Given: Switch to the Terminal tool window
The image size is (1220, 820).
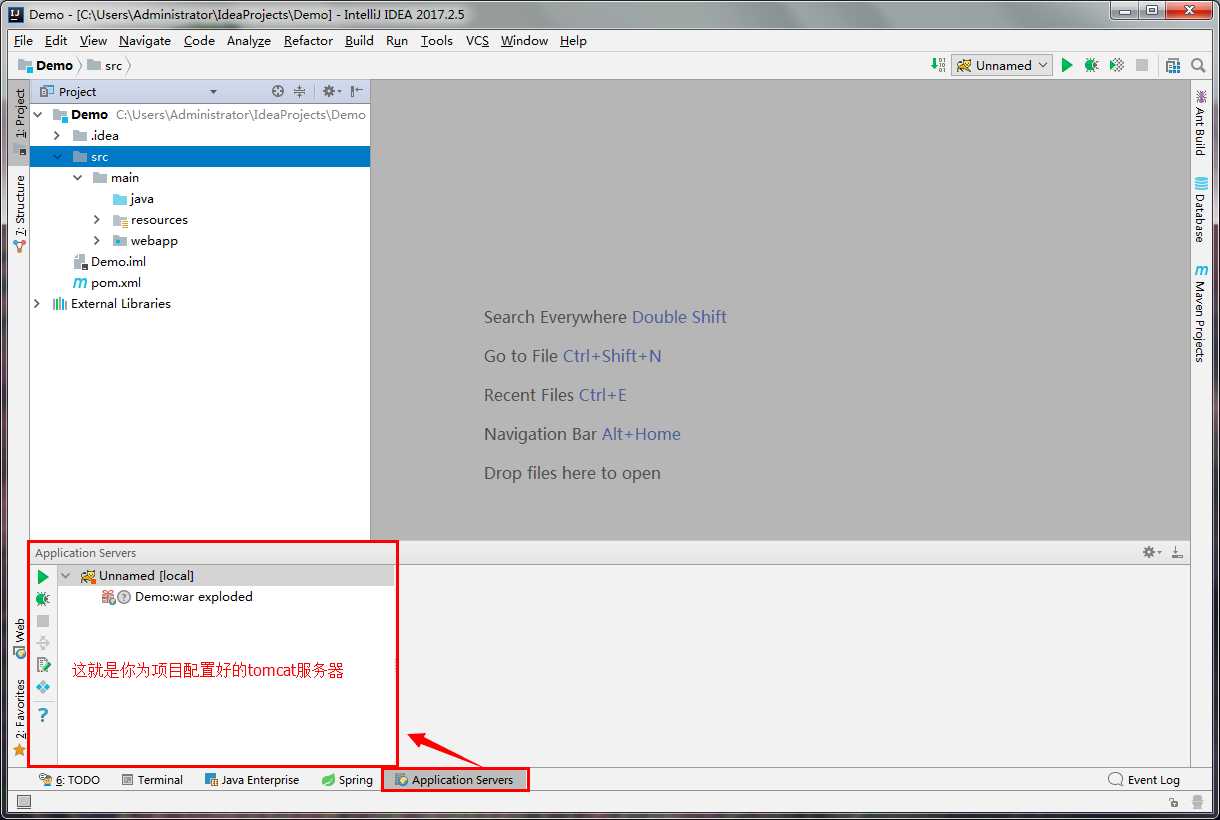Looking at the screenshot, I should pyautogui.click(x=152, y=779).
